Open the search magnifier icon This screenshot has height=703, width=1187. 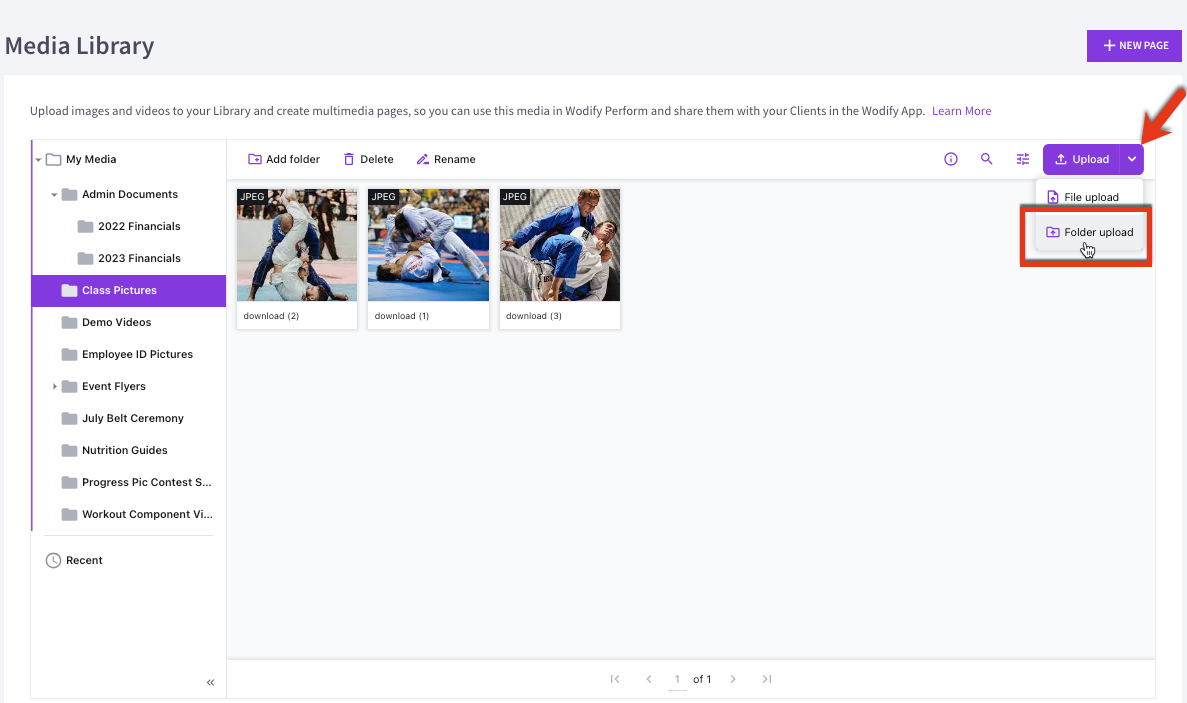(x=986, y=159)
